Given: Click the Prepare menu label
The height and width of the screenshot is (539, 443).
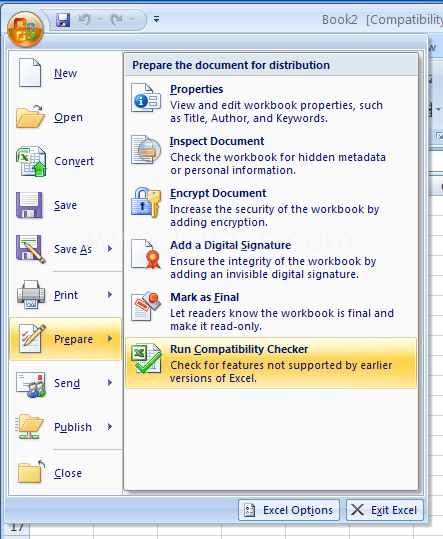Looking at the screenshot, I should 74,339.
